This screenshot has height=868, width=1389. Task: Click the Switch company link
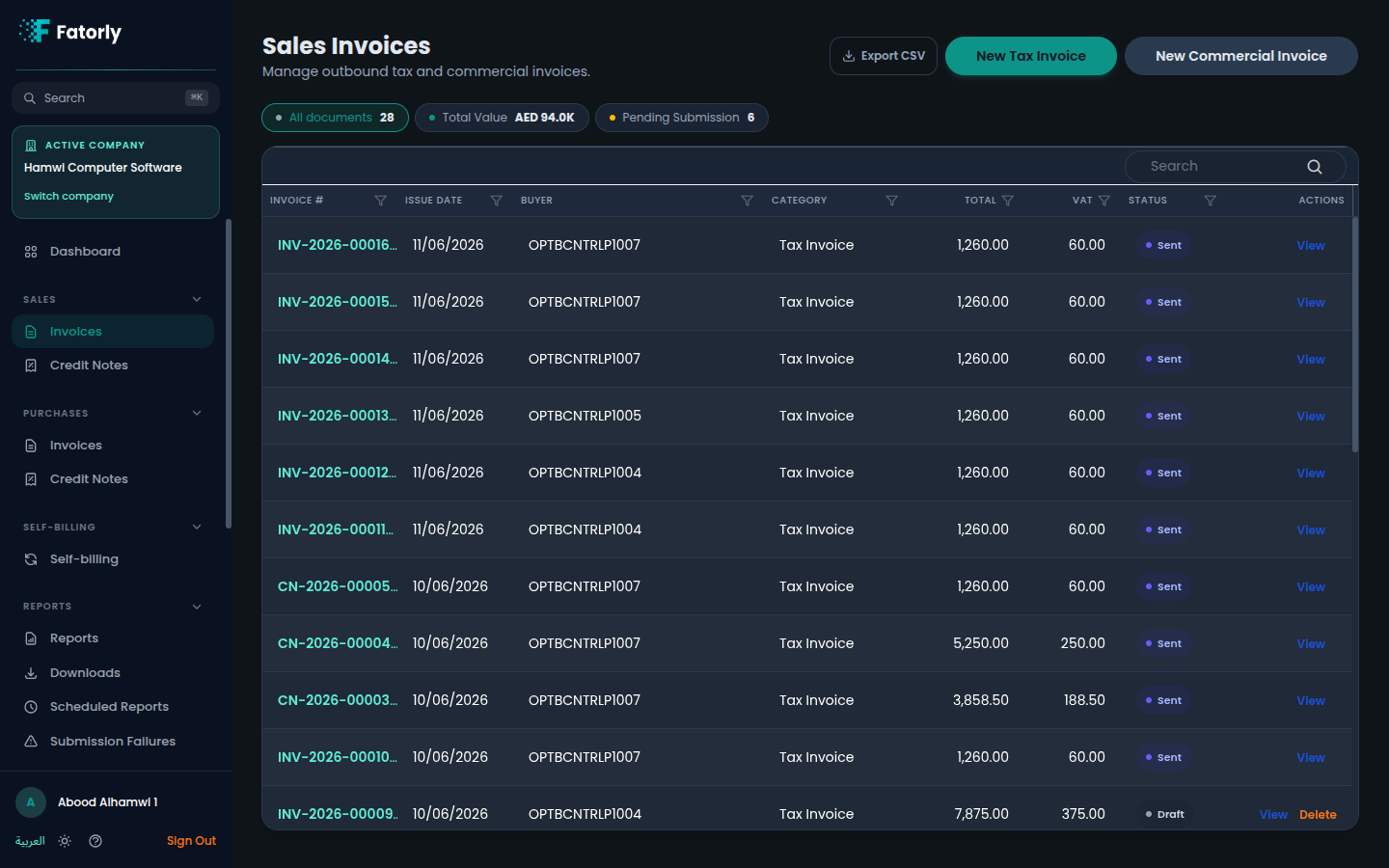pos(68,196)
